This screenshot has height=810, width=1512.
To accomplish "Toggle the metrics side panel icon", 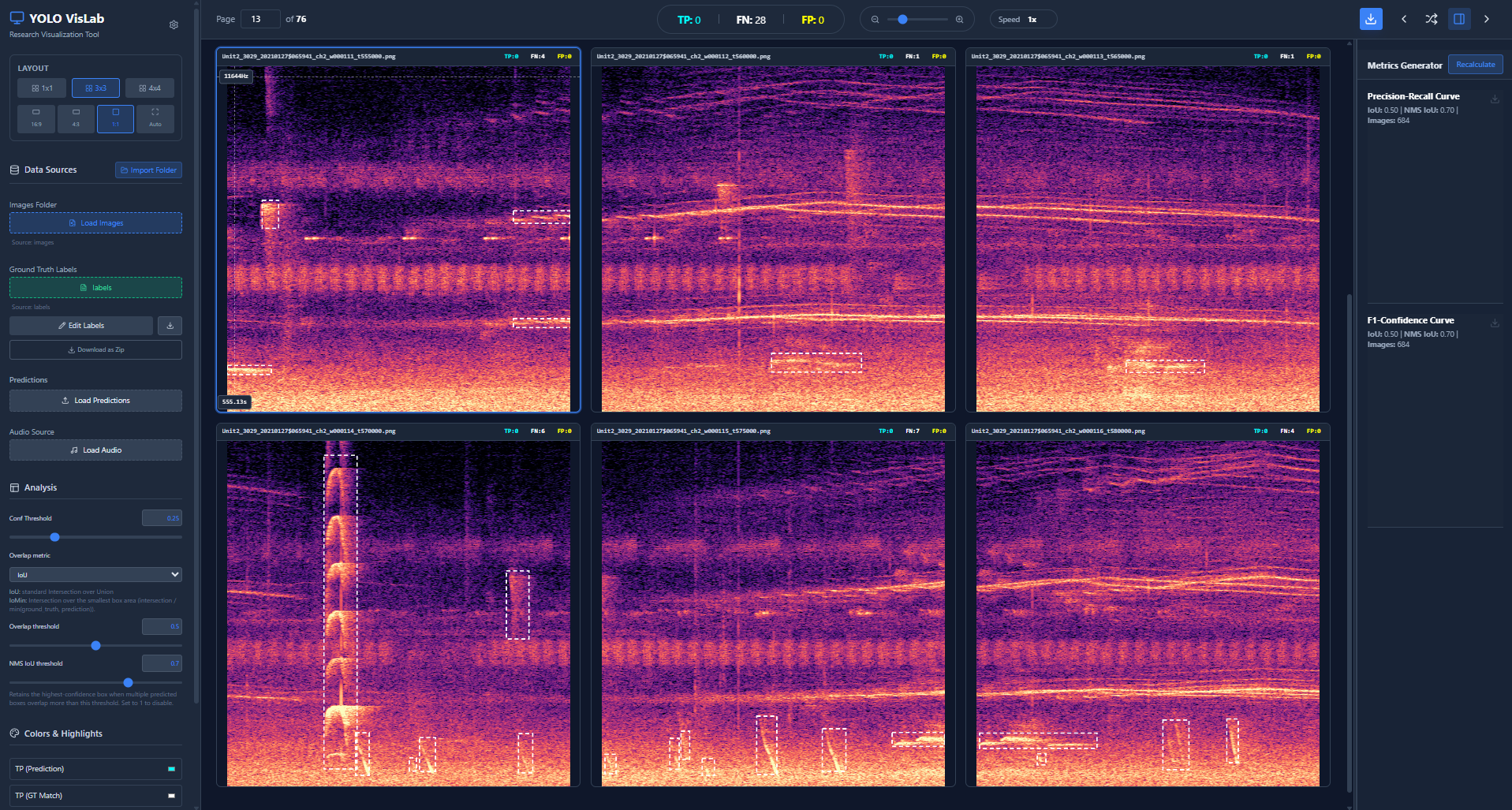I will click(1459, 19).
